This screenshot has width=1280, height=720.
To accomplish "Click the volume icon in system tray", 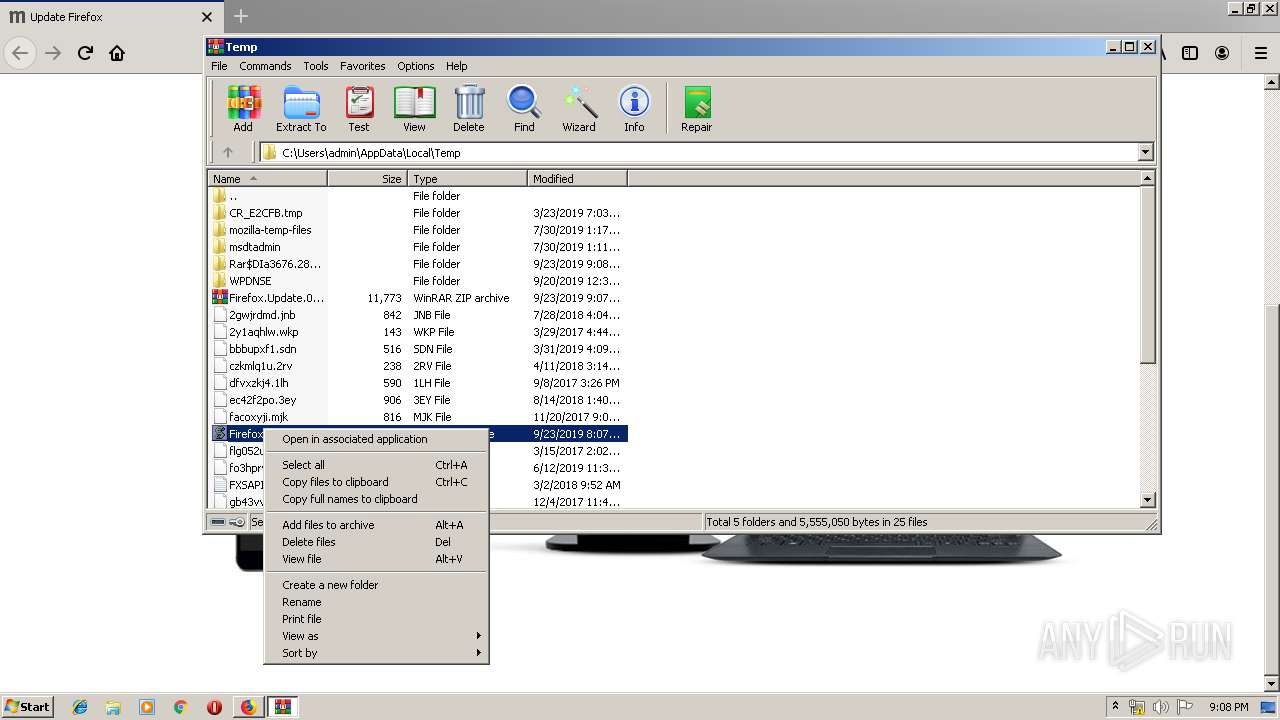I will 1160,707.
